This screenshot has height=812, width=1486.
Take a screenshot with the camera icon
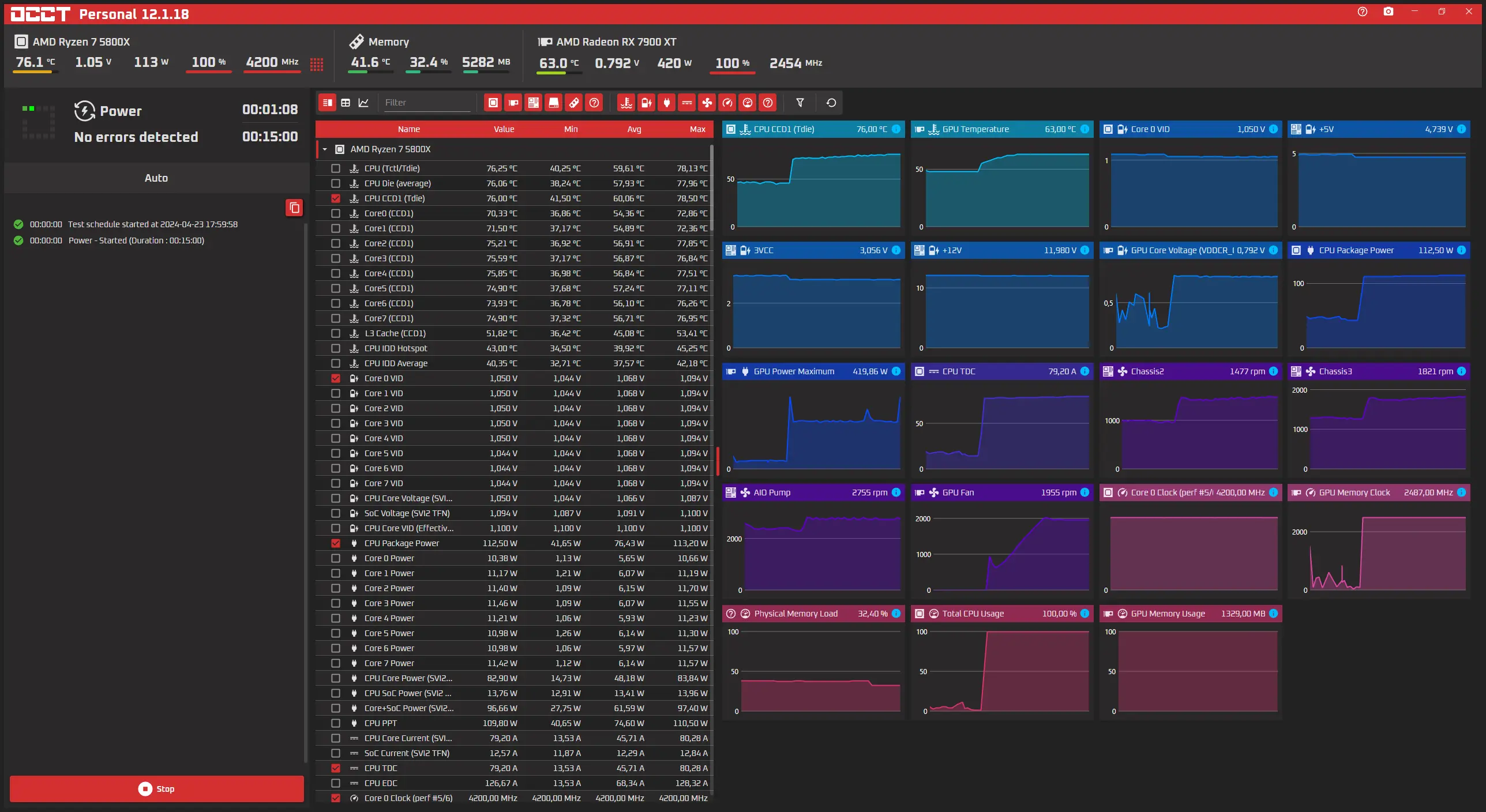[x=1389, y=12]
